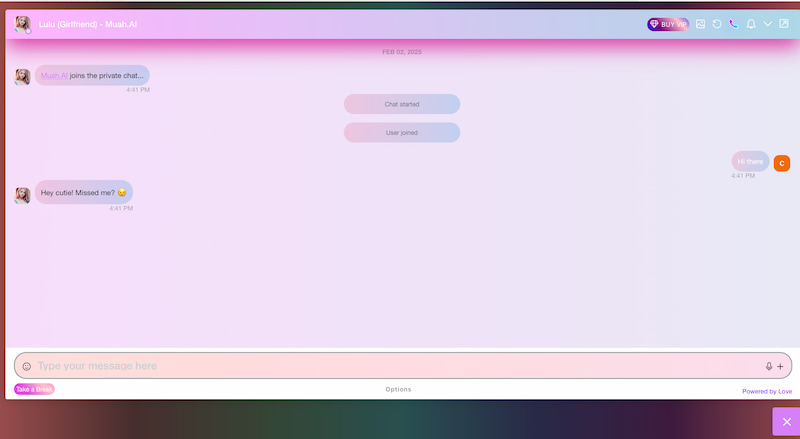800x439 pixels.
Task: Close the chat widget with X button
Action: pos(787,422)
